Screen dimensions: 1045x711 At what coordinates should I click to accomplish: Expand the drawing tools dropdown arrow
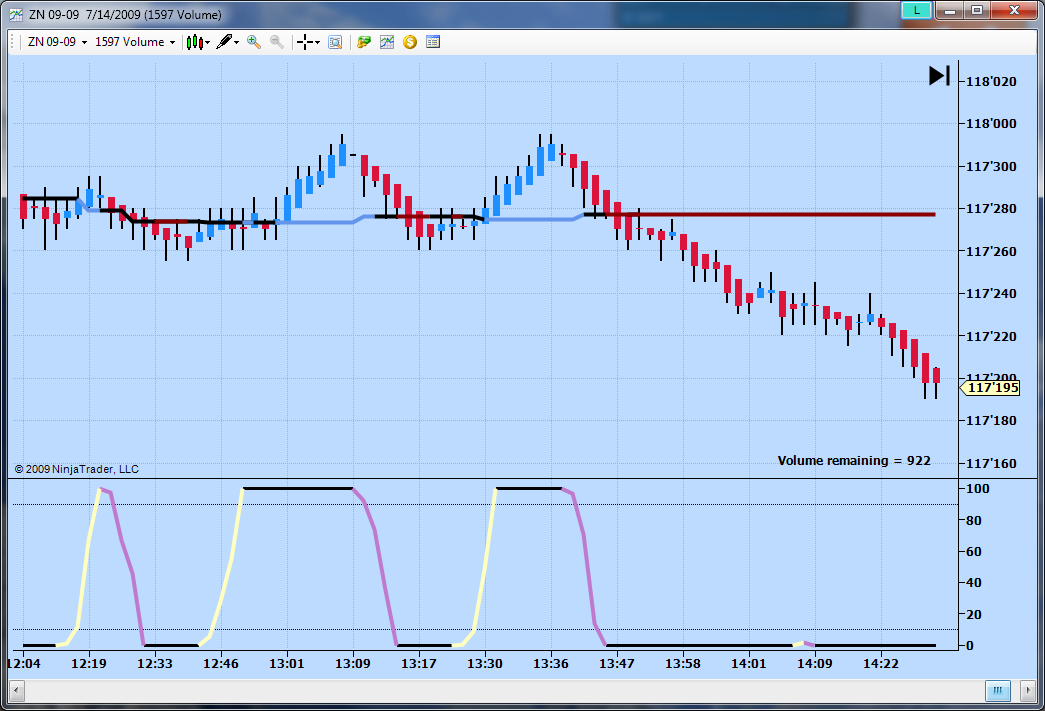point(237,43)
